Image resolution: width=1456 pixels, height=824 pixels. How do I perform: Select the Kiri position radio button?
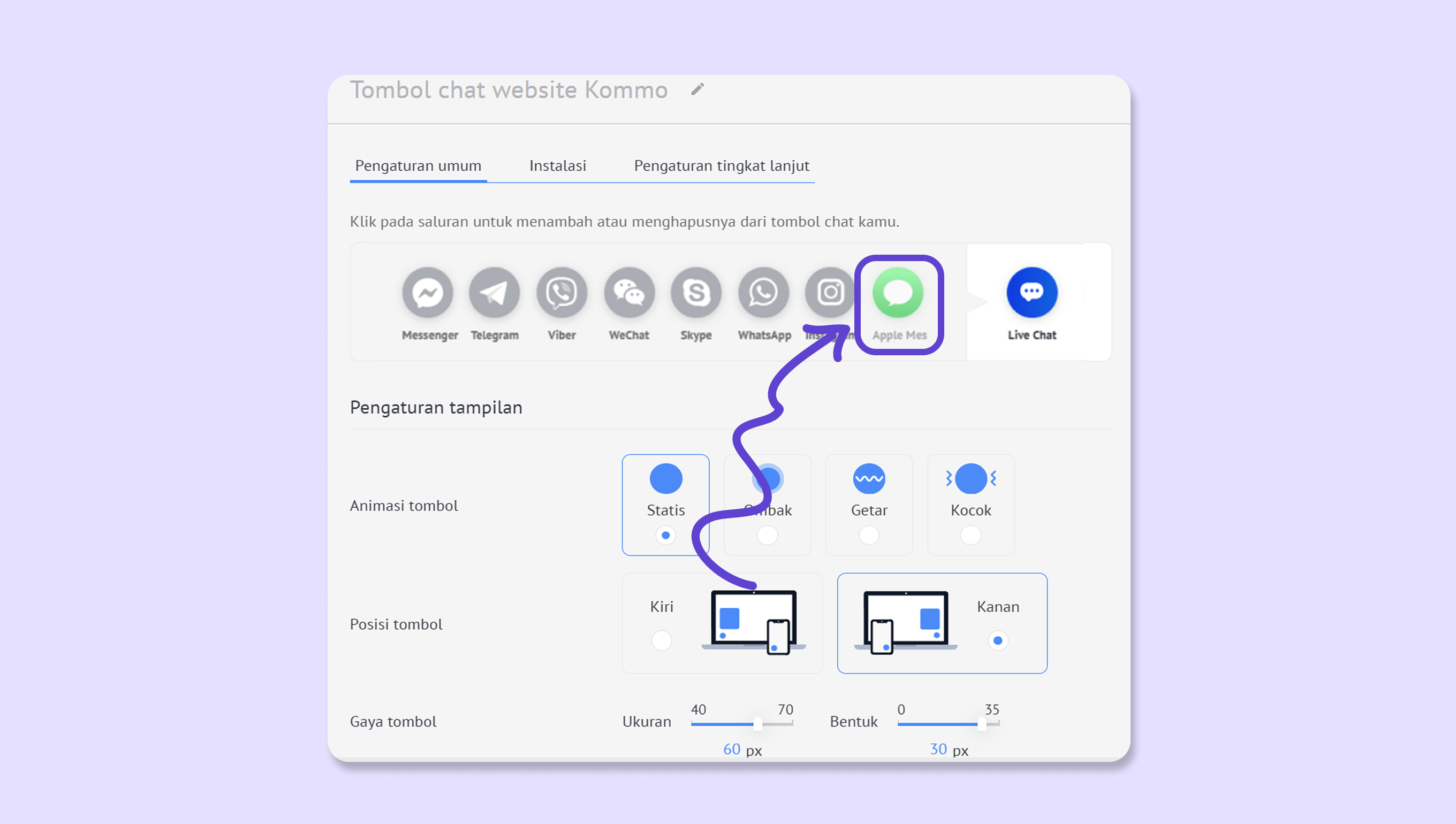pyautogui.click(x=661, y=640)
